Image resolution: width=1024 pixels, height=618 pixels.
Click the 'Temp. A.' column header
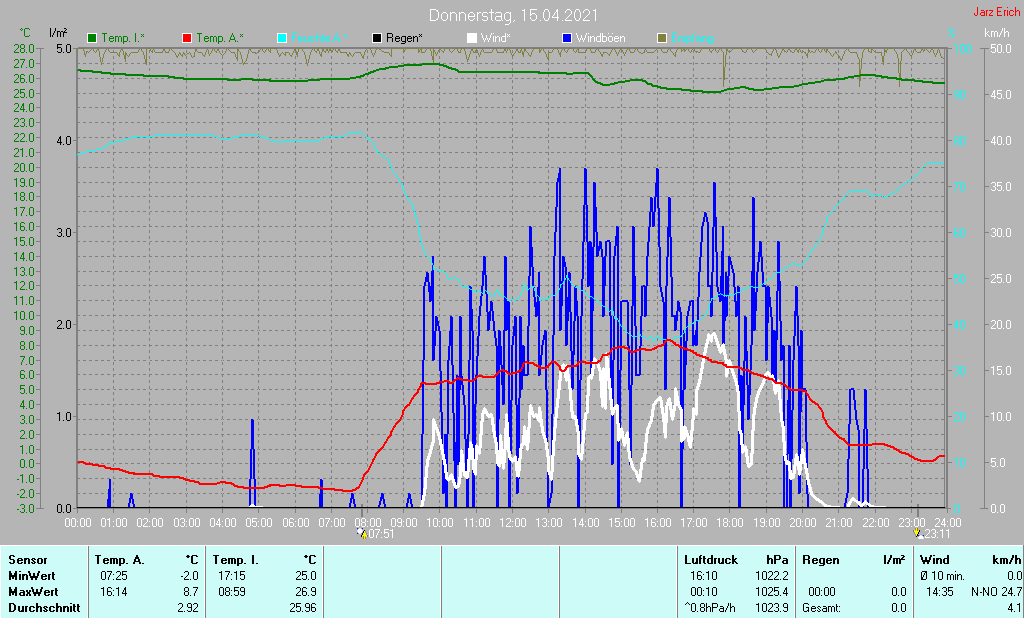pyautogui.click(x=120, y=560)
